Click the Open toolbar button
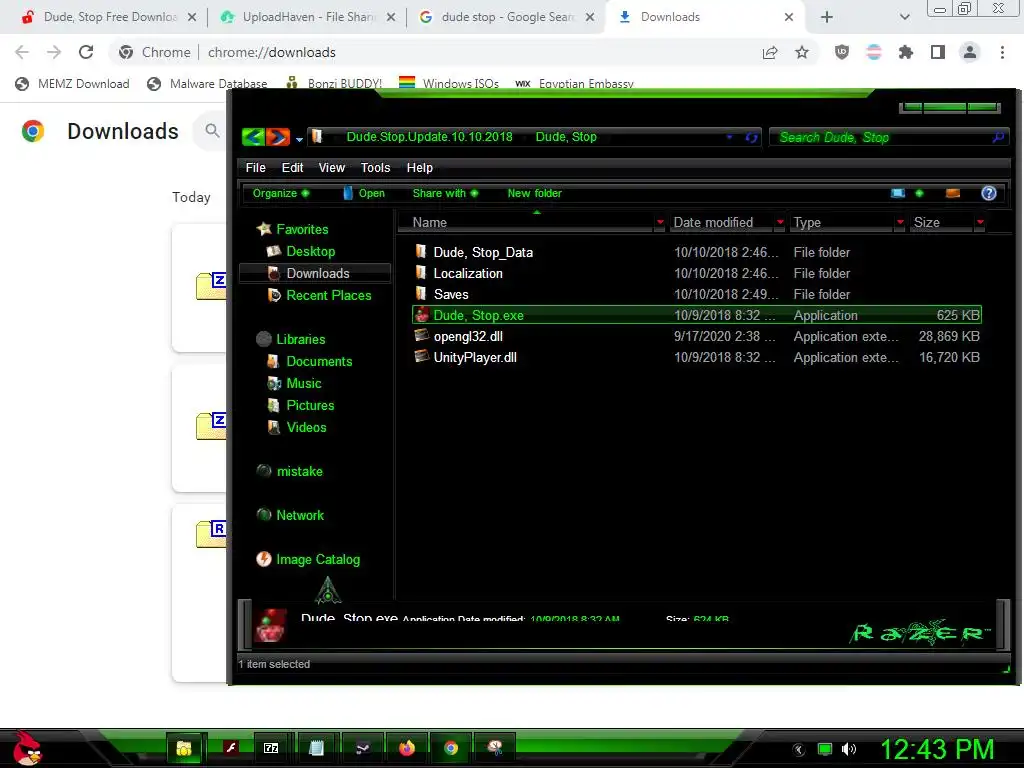1024x768 pixels. pyautogui.click(x=364, y=193)
